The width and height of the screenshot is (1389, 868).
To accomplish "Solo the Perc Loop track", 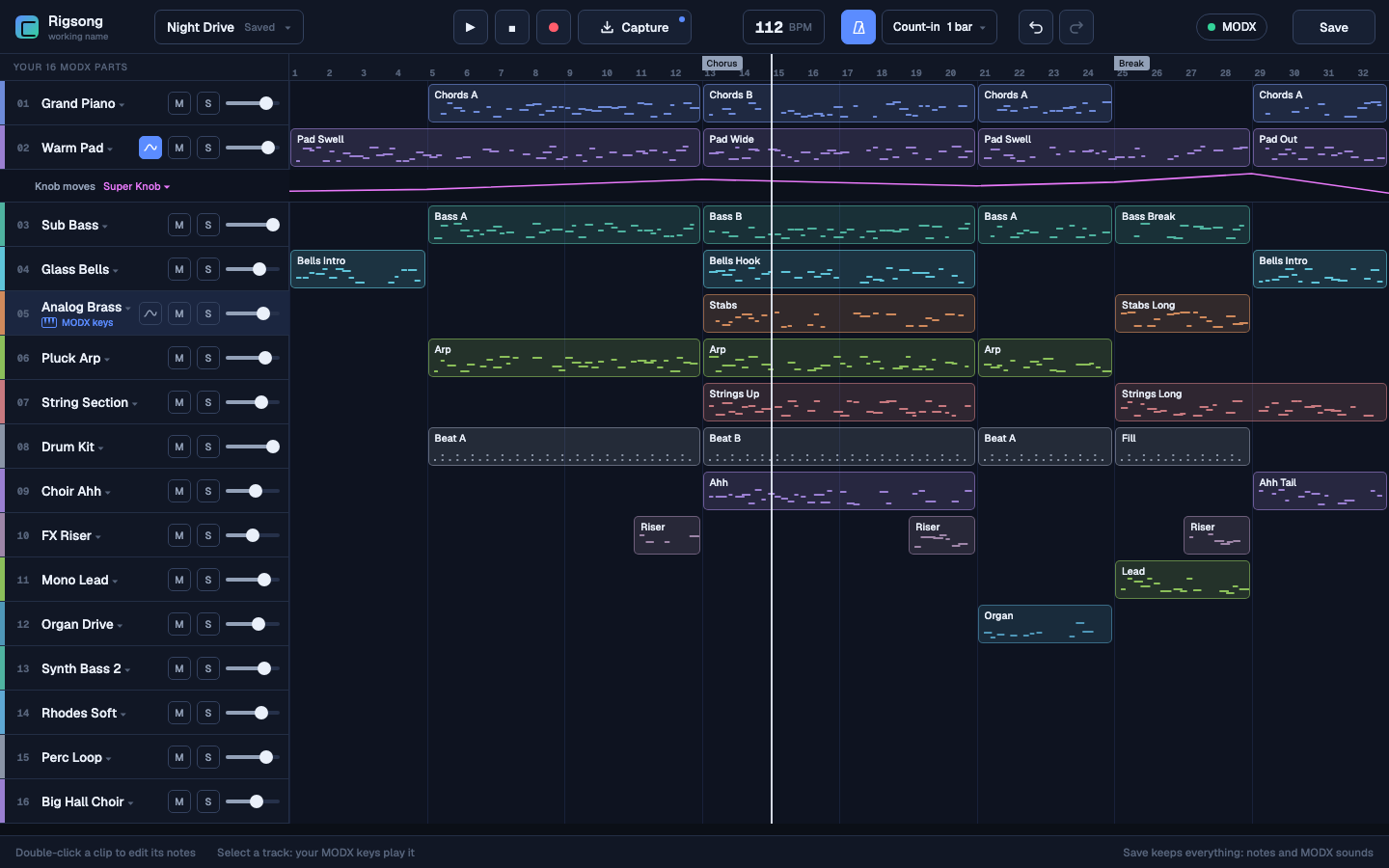I will (x=208, y=757).
